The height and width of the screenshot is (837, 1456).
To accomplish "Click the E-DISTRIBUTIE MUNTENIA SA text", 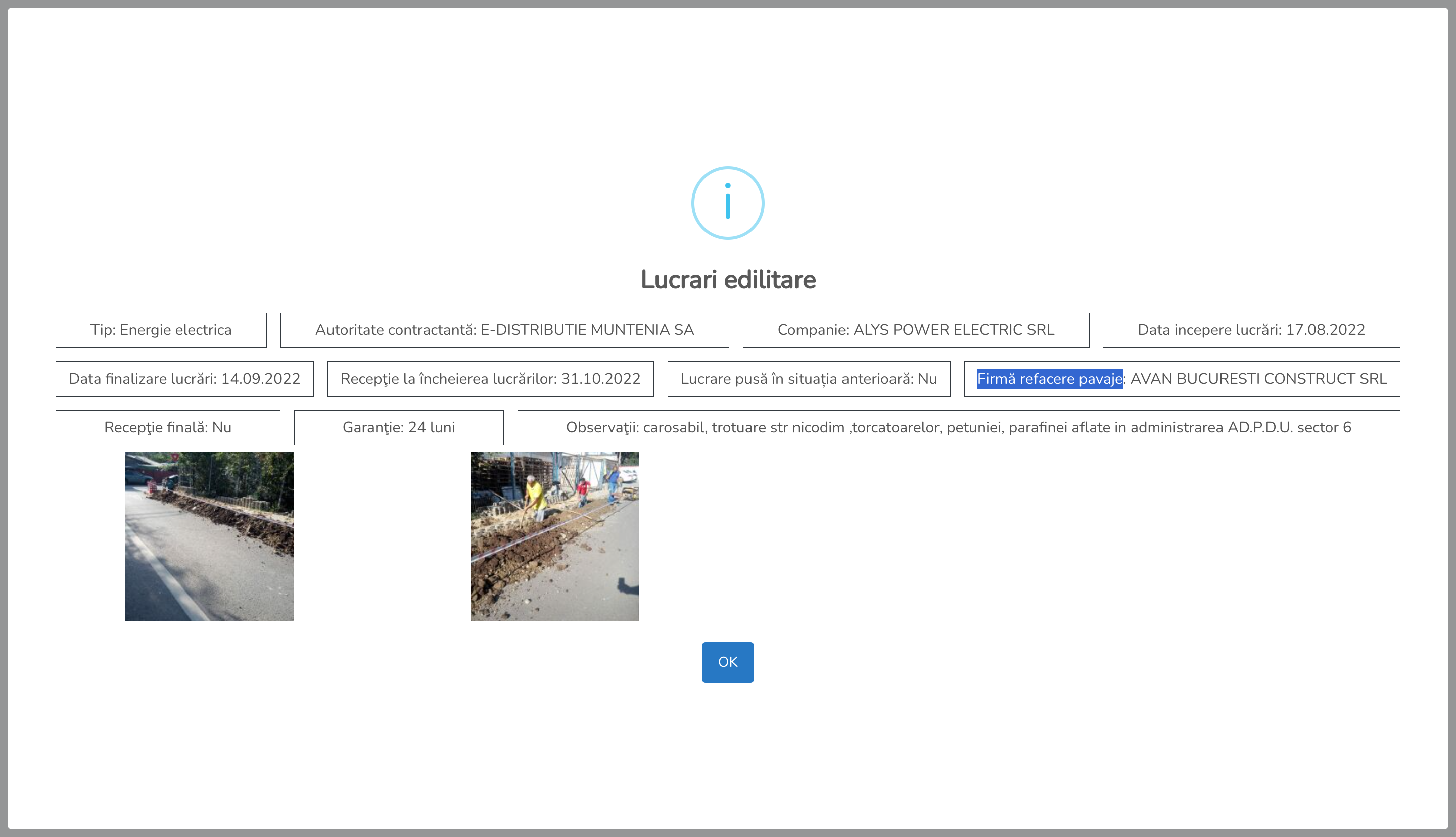I will pyautogui.click(x=587, y=330).
